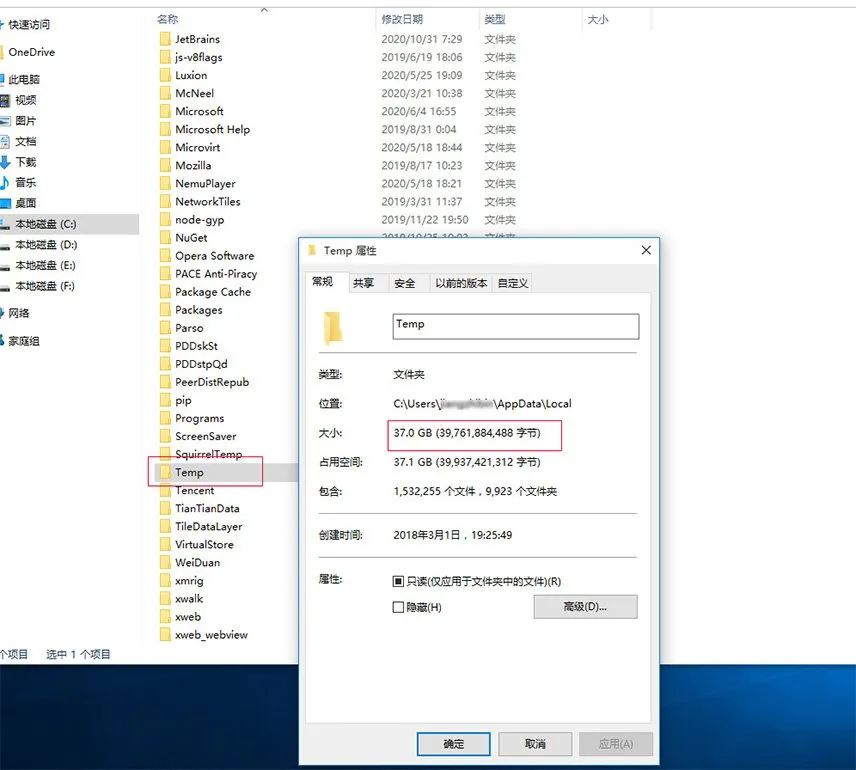
Task: Select the TileDataLayer folder name
Action: (x=209, y=527)
